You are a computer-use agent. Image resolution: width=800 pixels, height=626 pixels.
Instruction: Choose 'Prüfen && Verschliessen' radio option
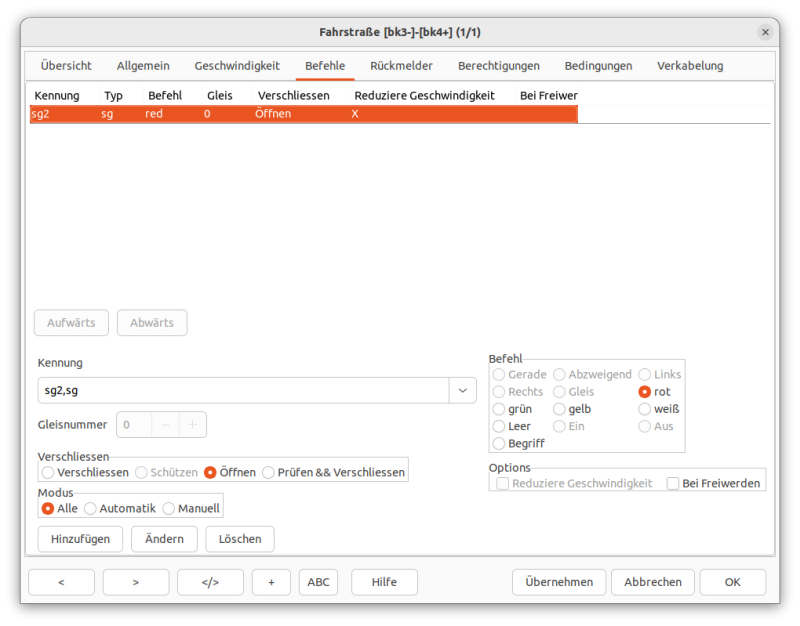click(x=269, y=472)
